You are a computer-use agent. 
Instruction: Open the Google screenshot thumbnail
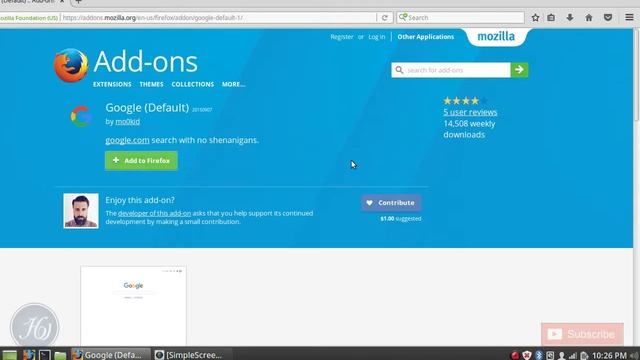pos(133,306)
